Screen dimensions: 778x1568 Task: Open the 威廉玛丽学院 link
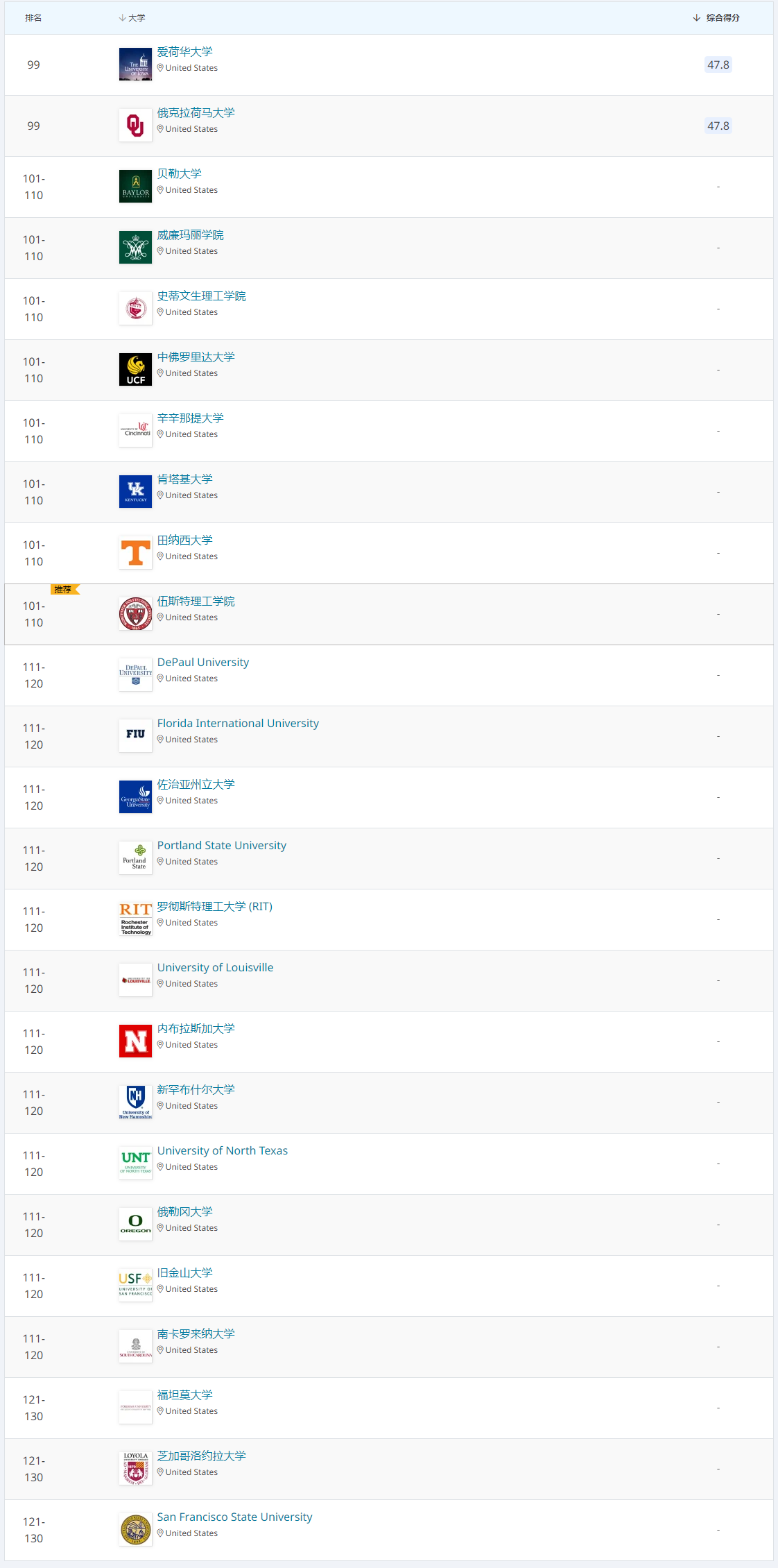[x=191, y=235]
